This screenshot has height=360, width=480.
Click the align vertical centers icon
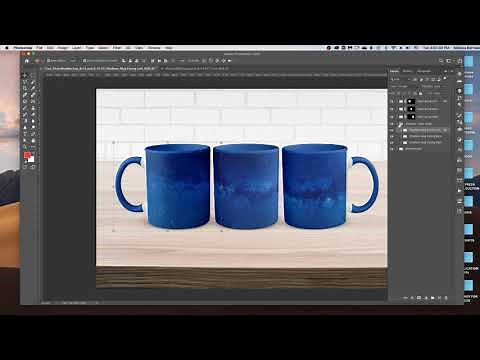pos(159,61)
